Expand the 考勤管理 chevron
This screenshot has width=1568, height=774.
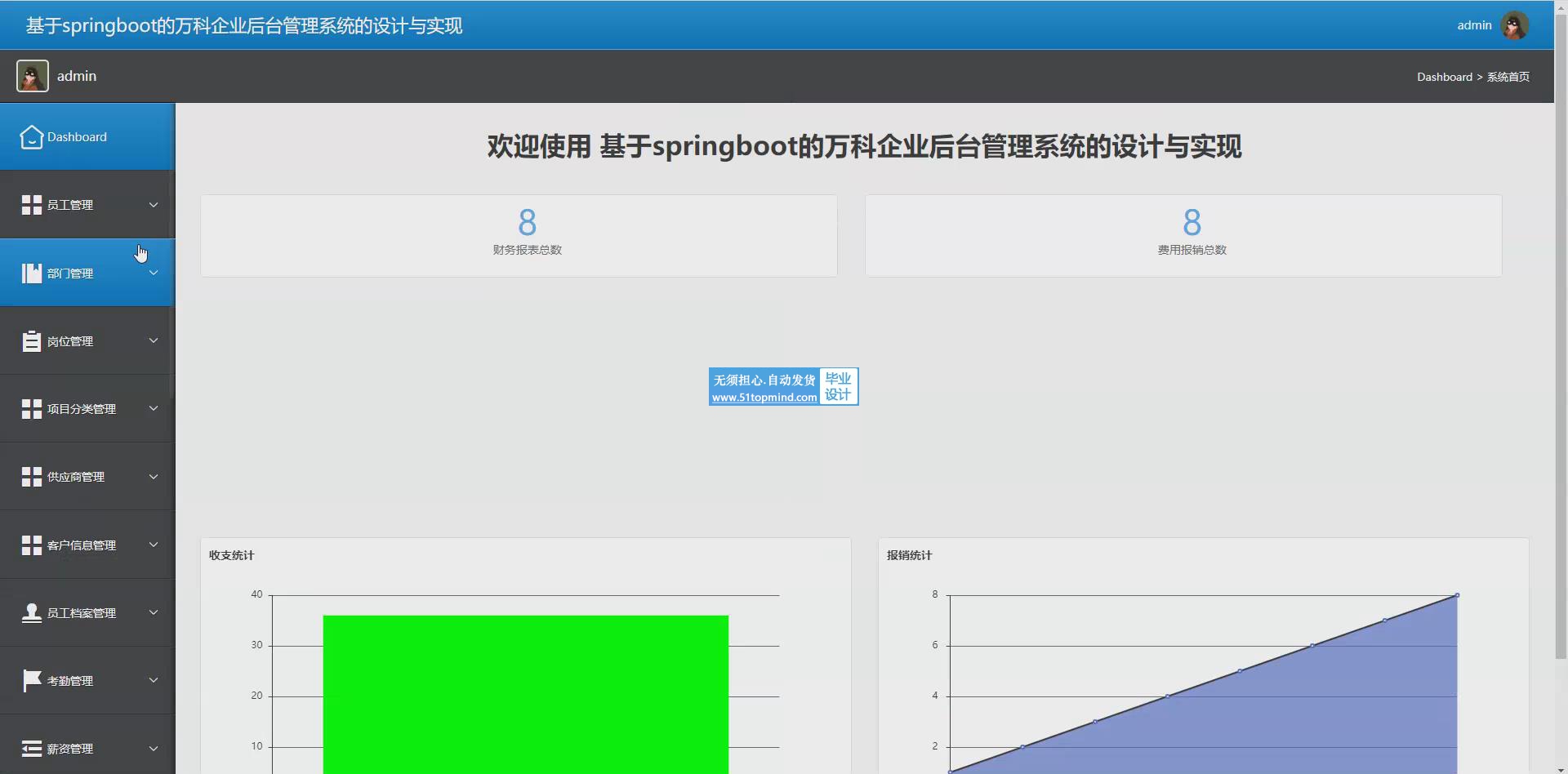tap(154, 681)
